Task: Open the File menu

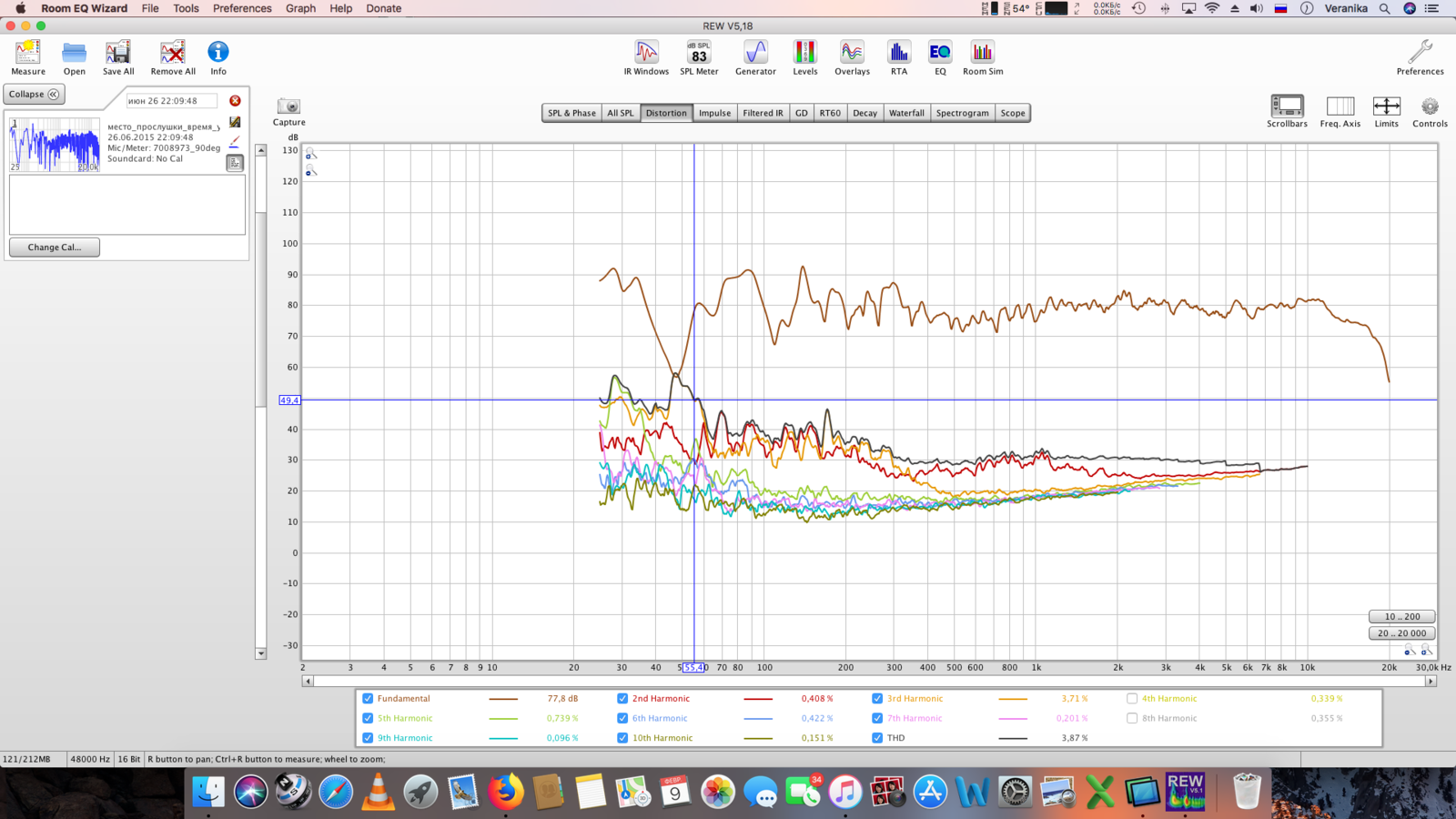Action: 150,8
